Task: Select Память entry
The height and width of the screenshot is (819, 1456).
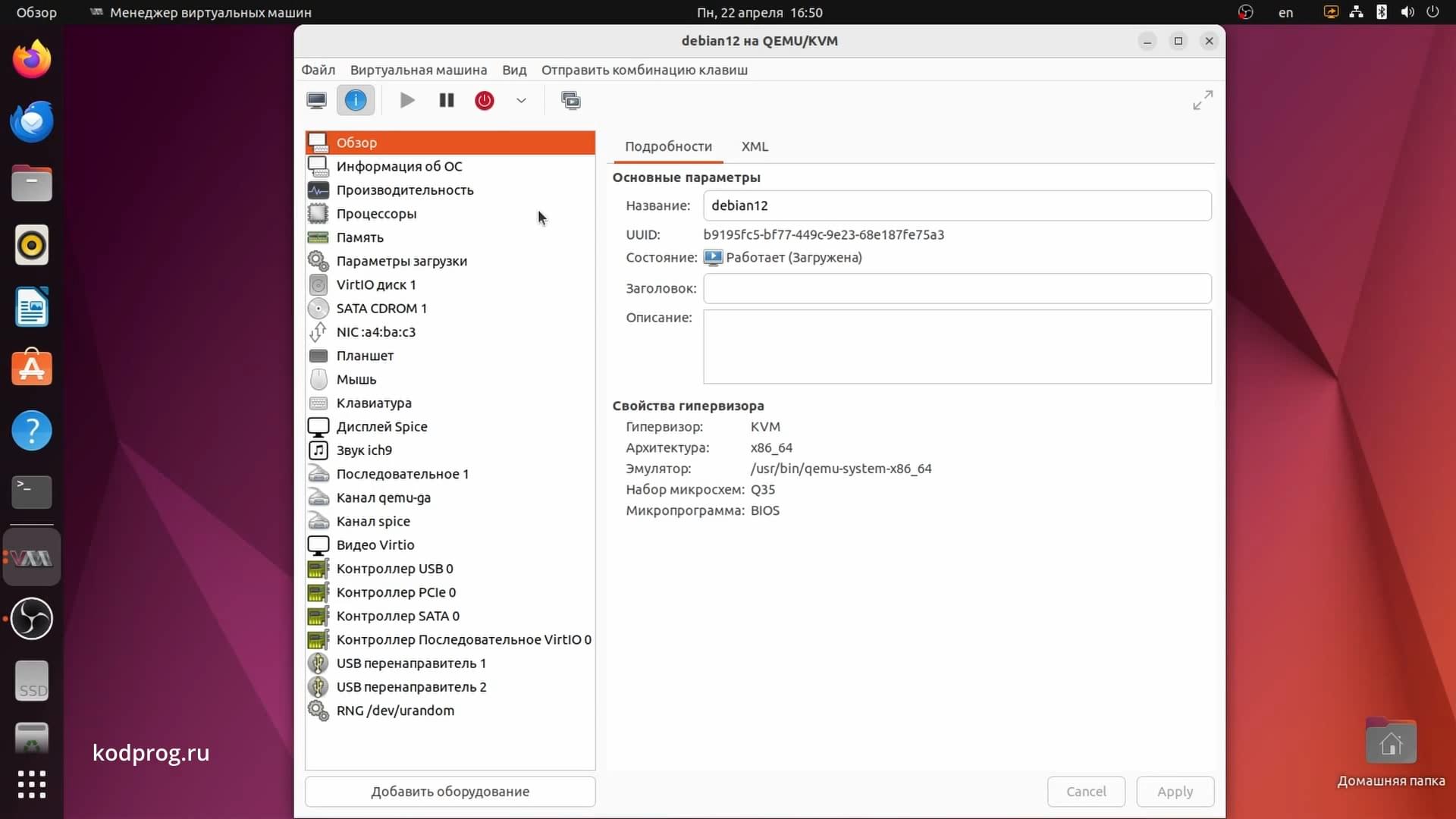Action: tap(450, 237)
